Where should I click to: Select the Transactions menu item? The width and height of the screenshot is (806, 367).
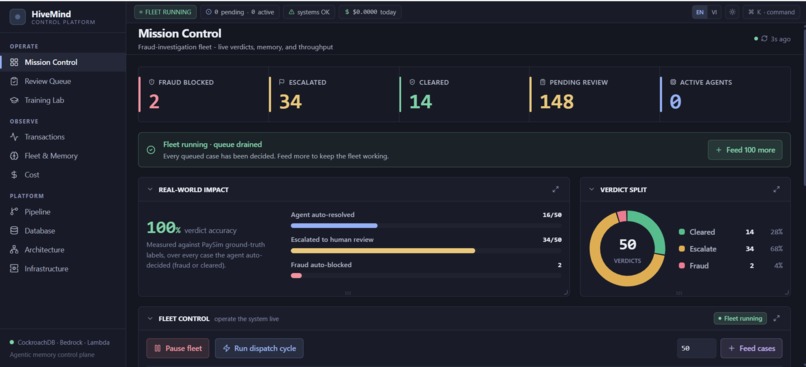[63, 137]
